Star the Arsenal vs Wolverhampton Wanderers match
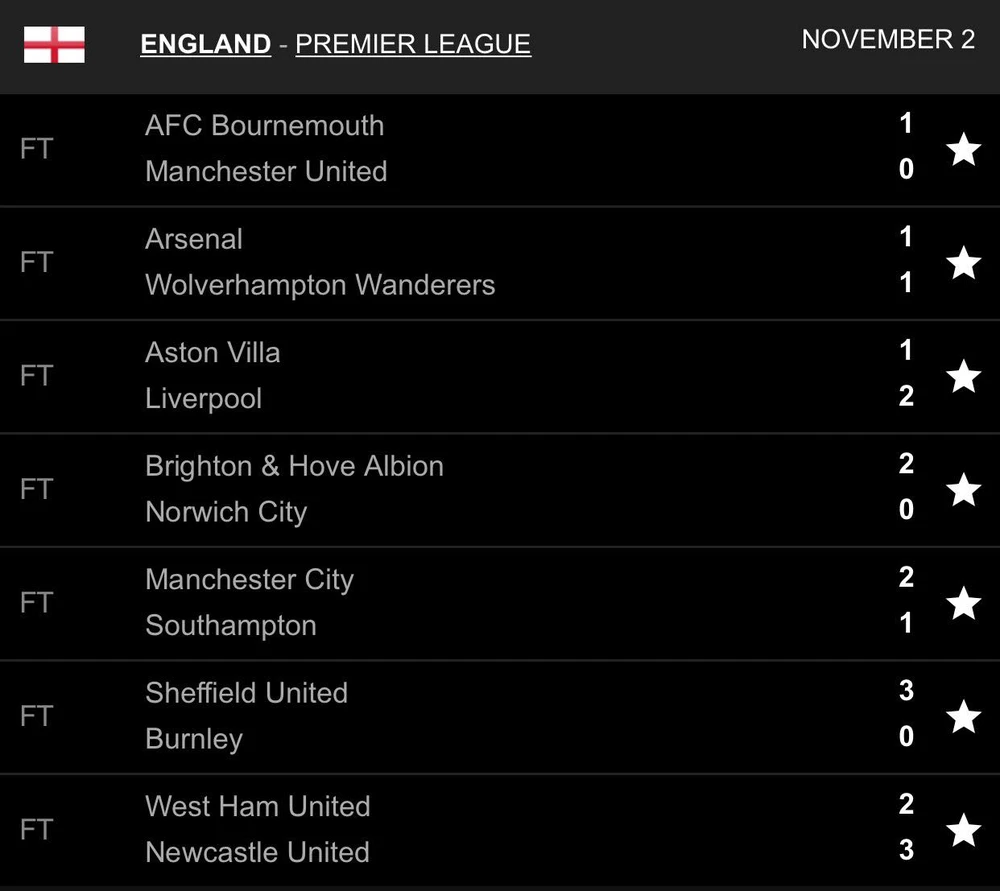The image size is (1000, 891). 963,263
